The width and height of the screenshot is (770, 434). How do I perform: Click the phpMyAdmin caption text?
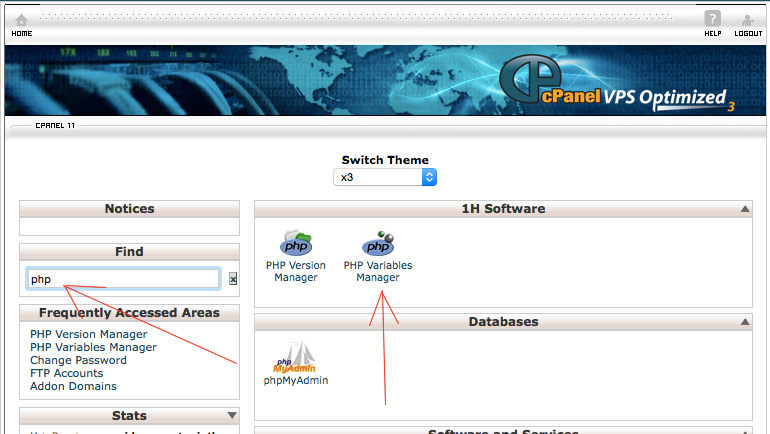click(x=296, y=380)
